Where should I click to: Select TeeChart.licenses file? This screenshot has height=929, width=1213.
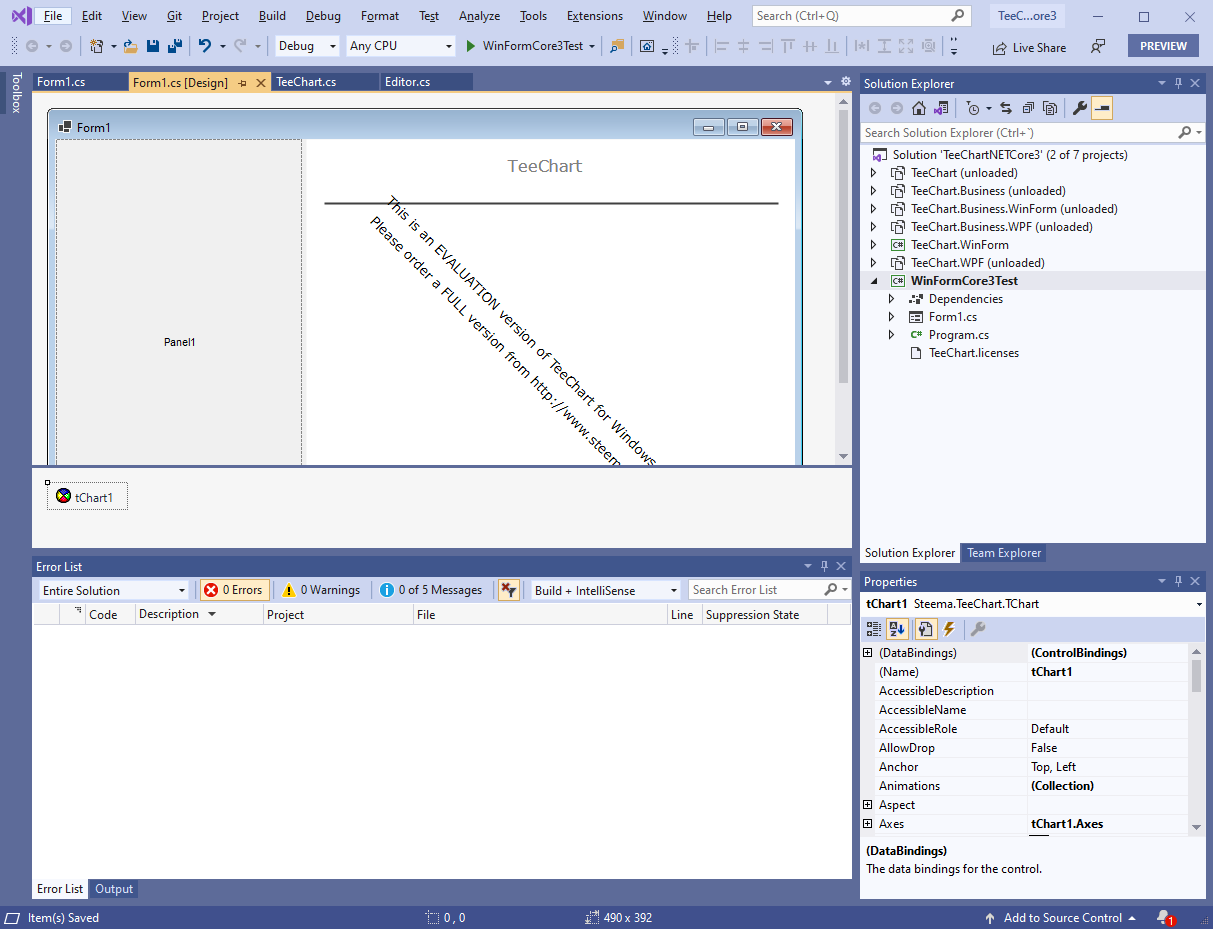point(974,353)
